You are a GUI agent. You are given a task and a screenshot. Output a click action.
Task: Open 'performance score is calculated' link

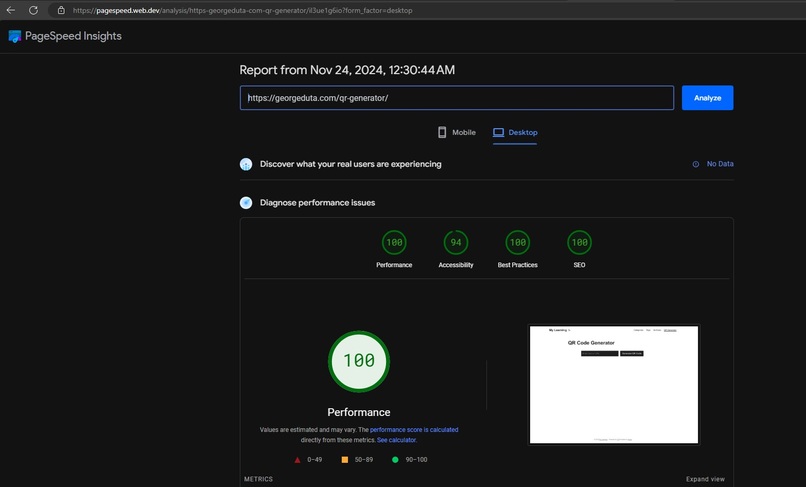tap(414, 429)
